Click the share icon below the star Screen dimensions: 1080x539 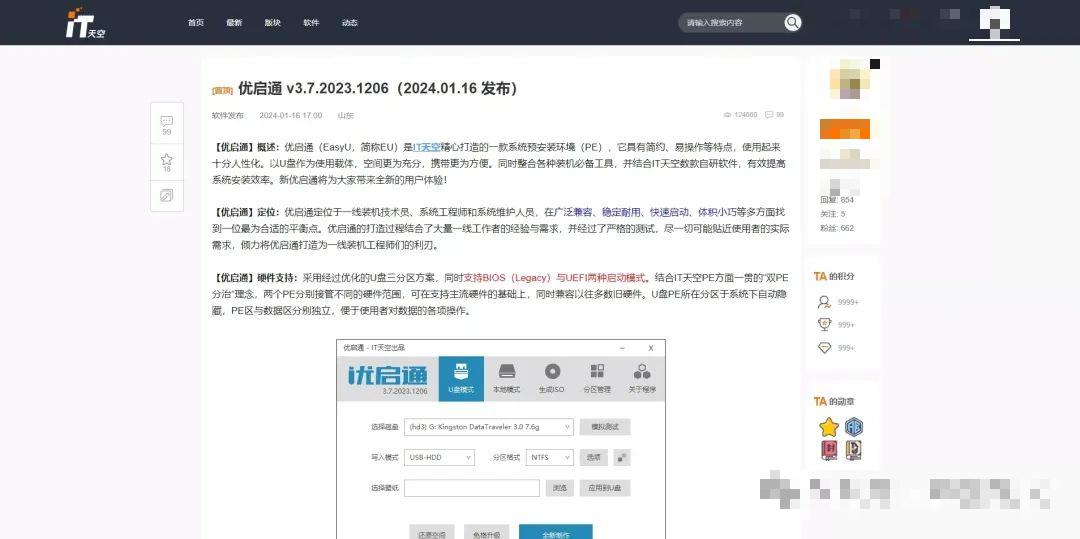point(167,195)
